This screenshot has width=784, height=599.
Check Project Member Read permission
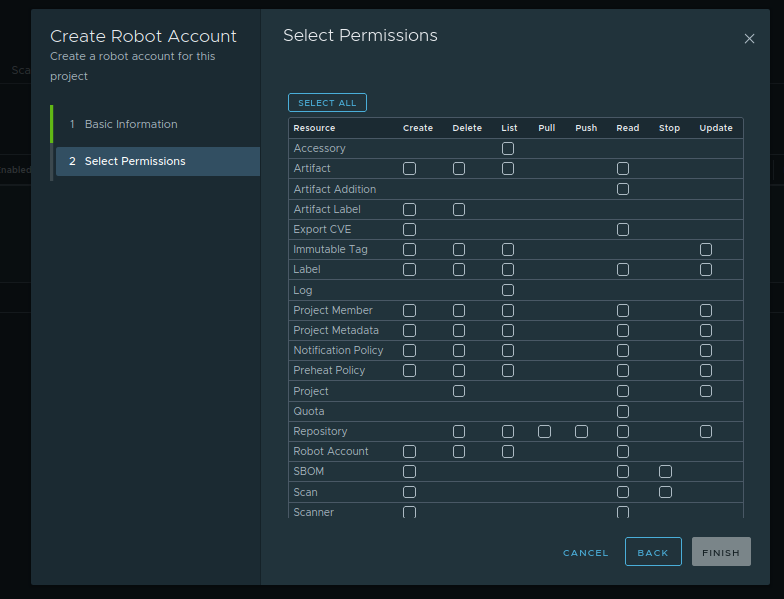pyautogui.click(x=623, y=310)
